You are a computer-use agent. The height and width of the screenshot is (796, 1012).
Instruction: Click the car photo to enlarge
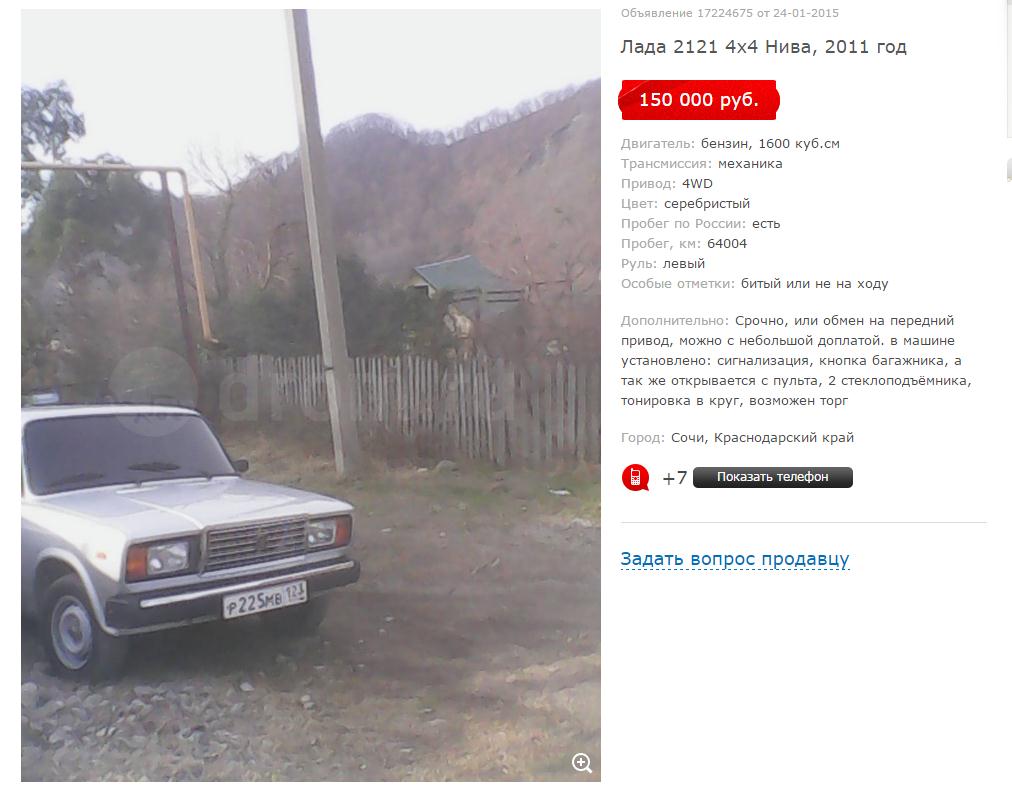pyautogui.click(x=310, y=395)
